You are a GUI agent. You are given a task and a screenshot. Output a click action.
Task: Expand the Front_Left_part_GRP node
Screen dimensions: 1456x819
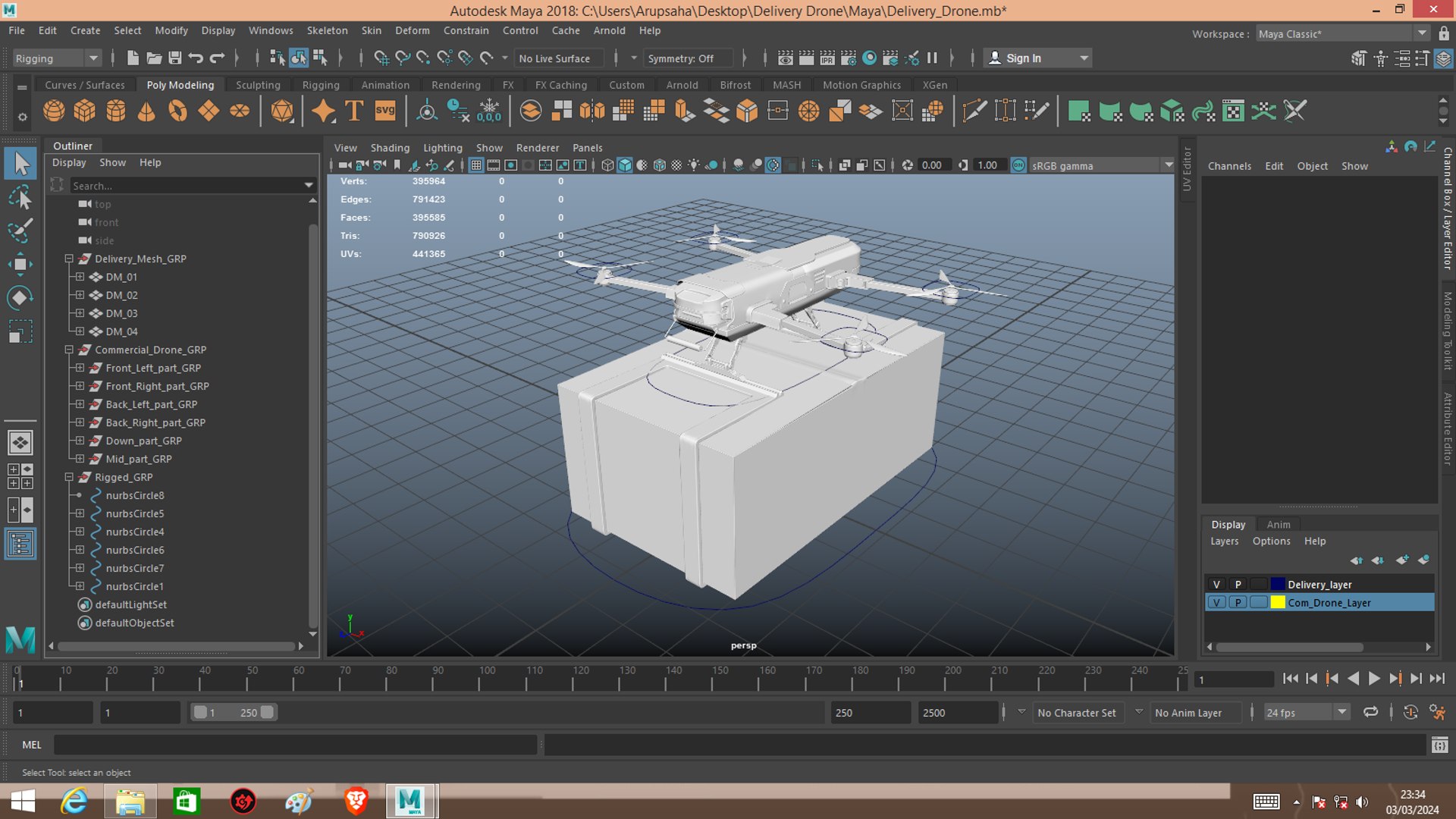tap(80, 368)
